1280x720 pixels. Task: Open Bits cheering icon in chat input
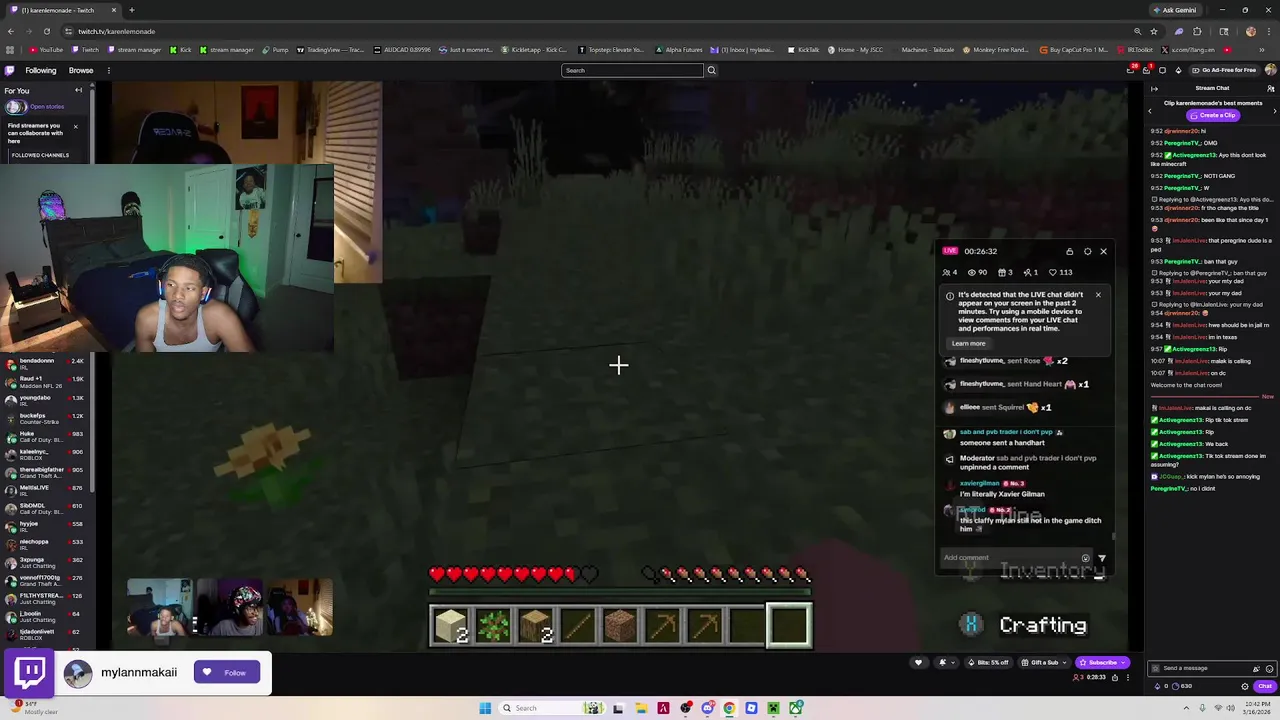pos(1256,668)
